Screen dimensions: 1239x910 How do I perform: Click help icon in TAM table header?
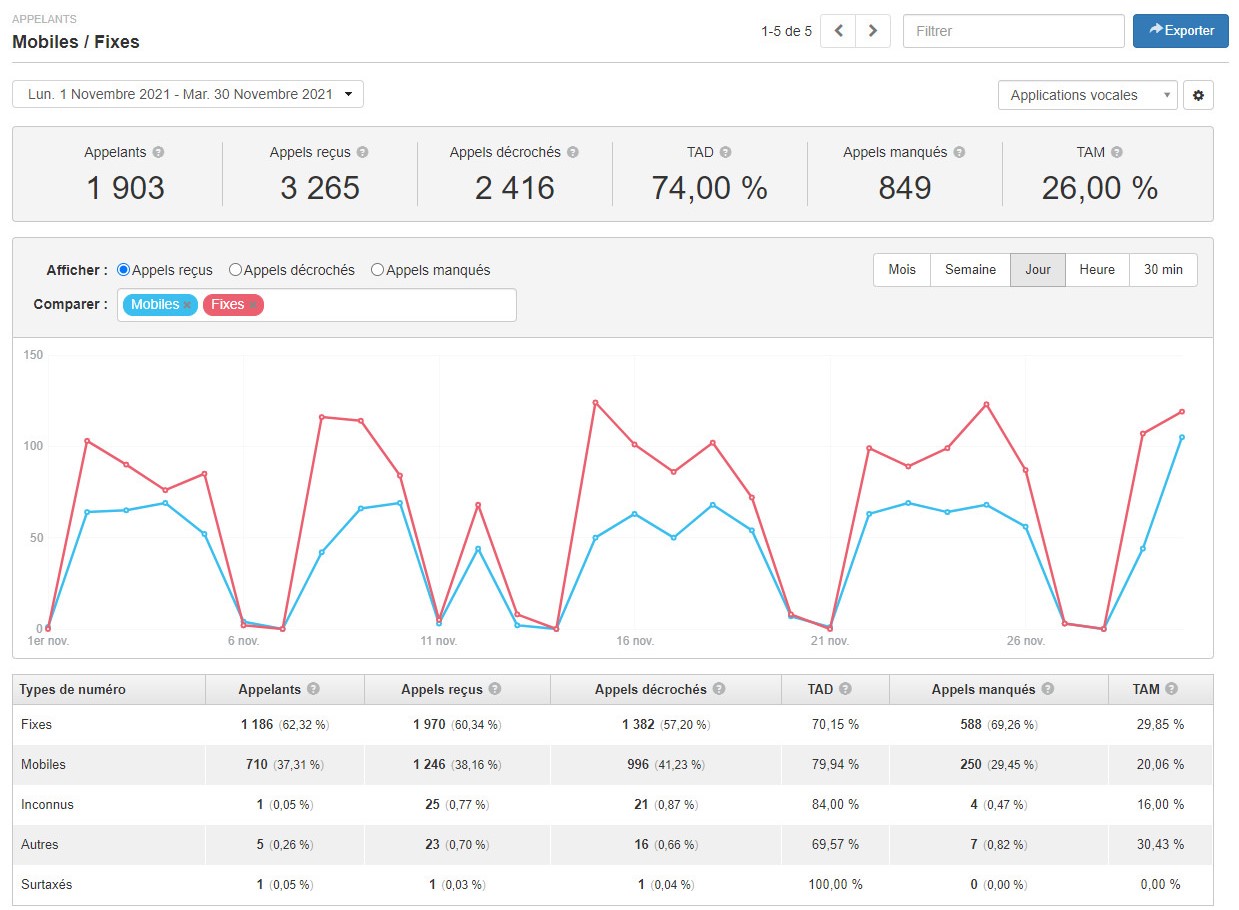click(1171, 689)
